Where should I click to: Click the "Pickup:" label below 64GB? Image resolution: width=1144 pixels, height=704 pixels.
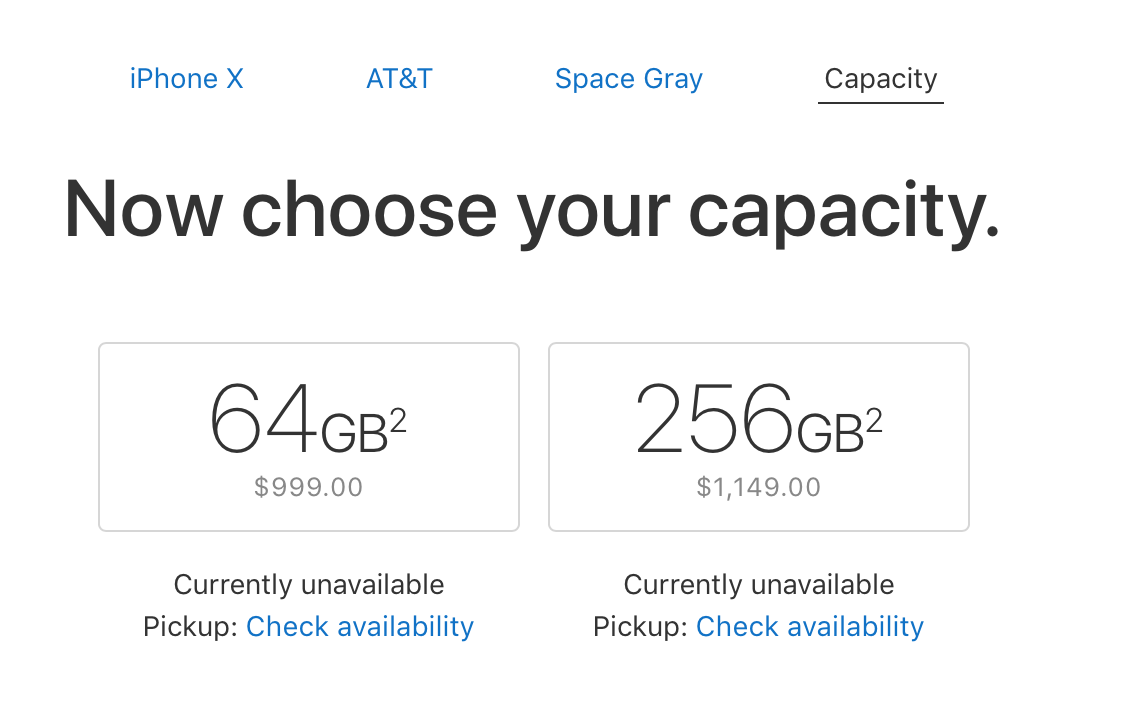coord(191,627)
